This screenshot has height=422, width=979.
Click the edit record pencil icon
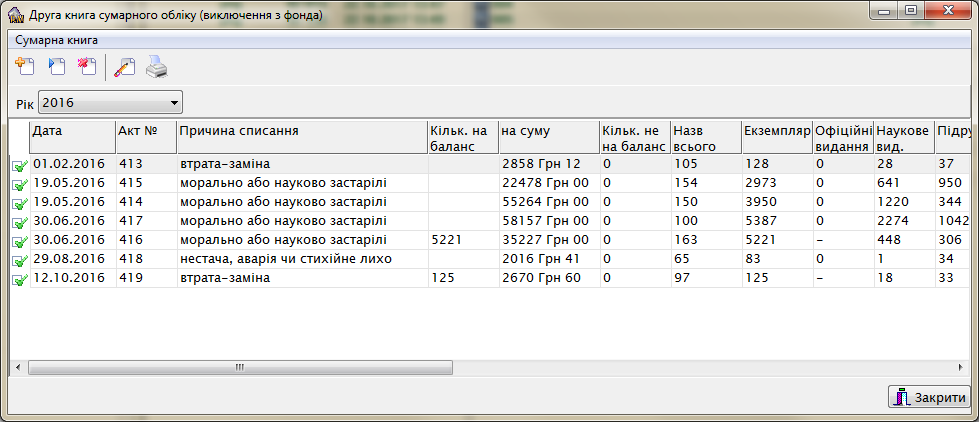(x=125, y=68)
